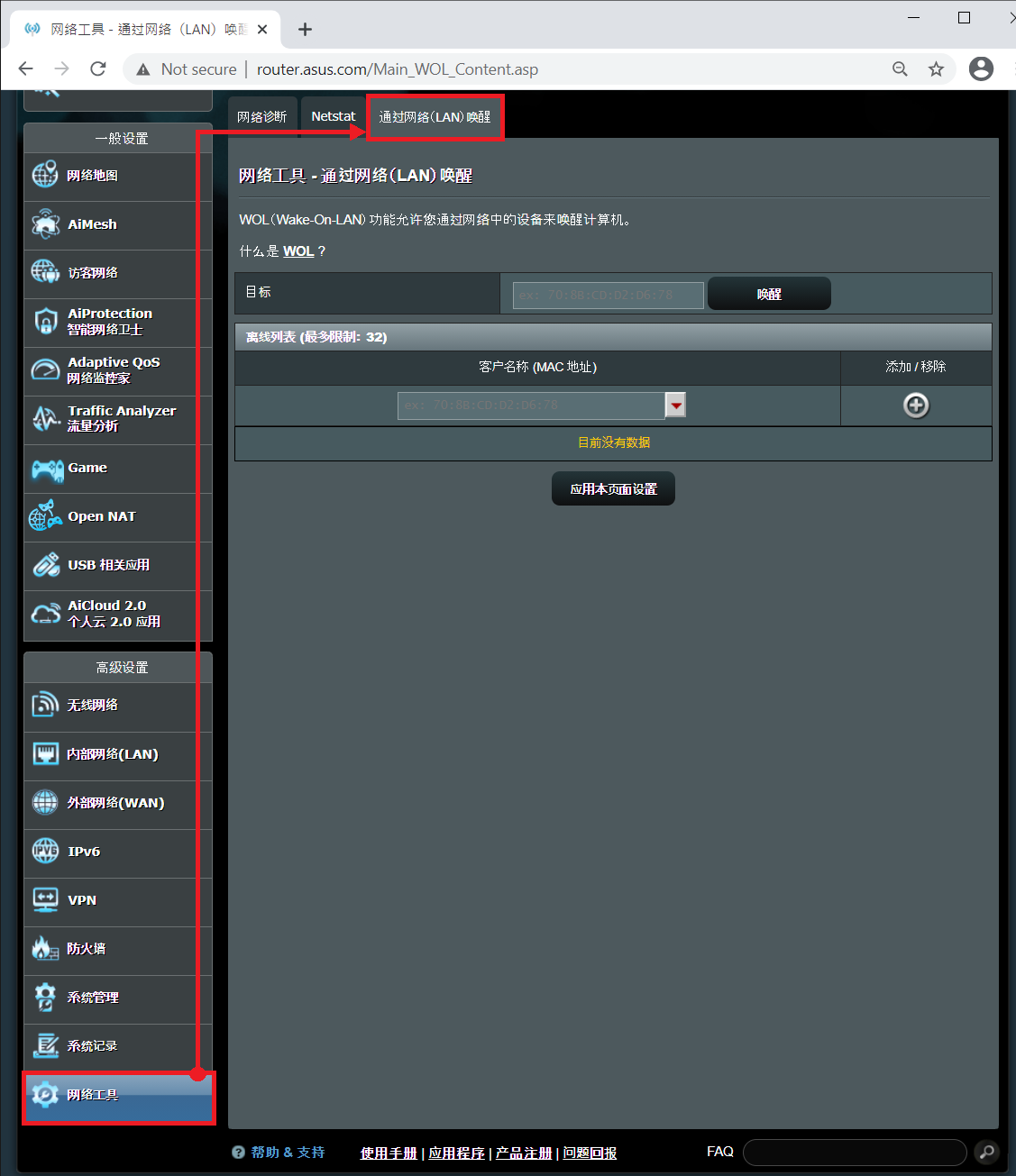Close the 网络工具 browser tab
Viewport: 1016px width, 1176px height.
[262, 30]
